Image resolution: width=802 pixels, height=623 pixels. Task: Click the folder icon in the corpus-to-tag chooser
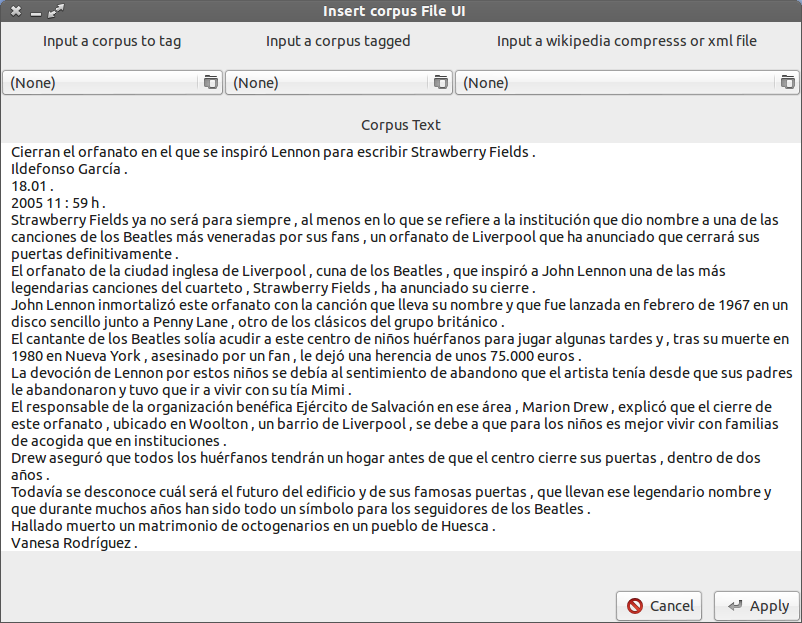pos(210,82)
